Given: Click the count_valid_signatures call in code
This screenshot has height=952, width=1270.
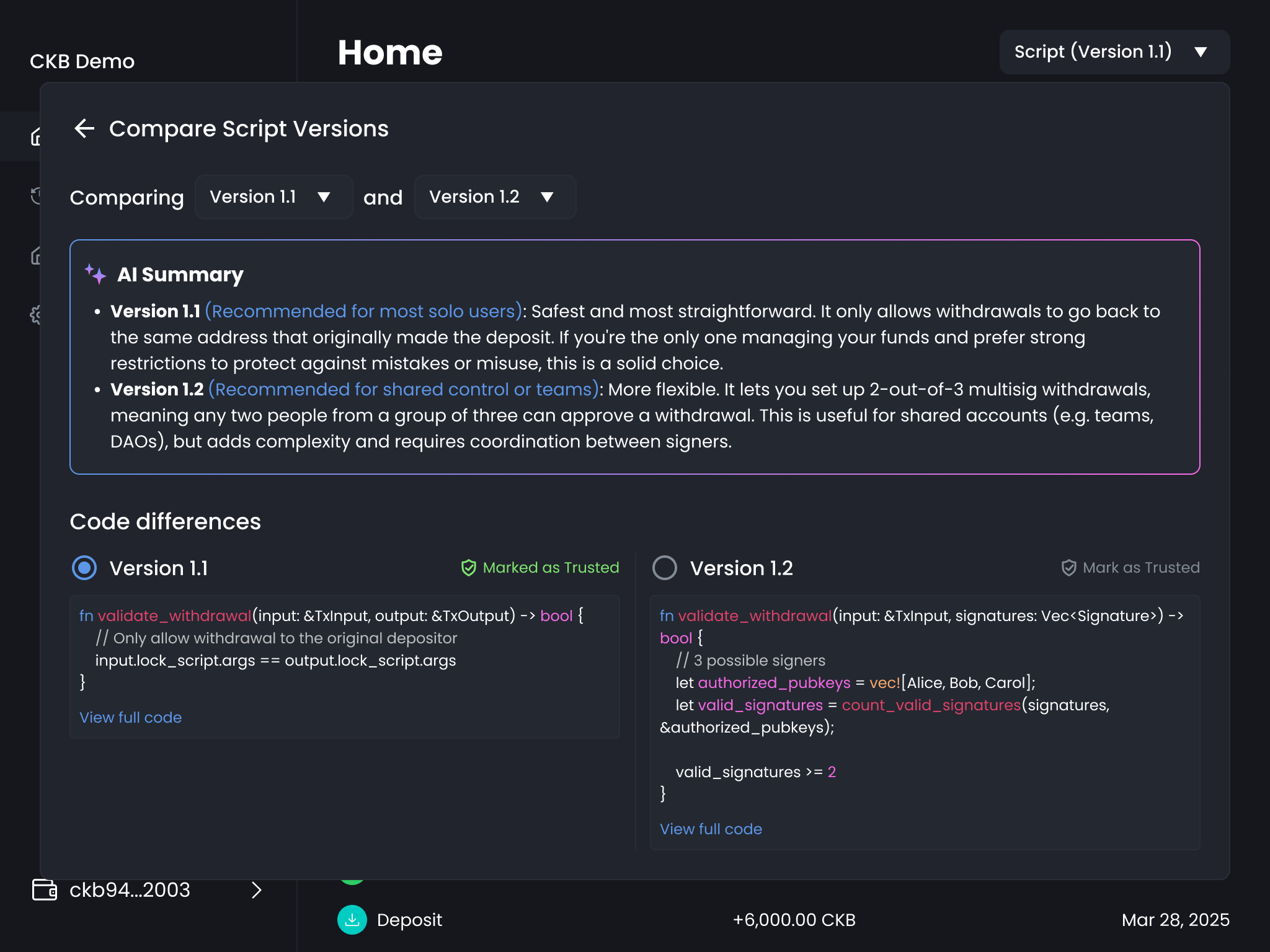Looking at the screenshot, I should [x=931, y=705].
